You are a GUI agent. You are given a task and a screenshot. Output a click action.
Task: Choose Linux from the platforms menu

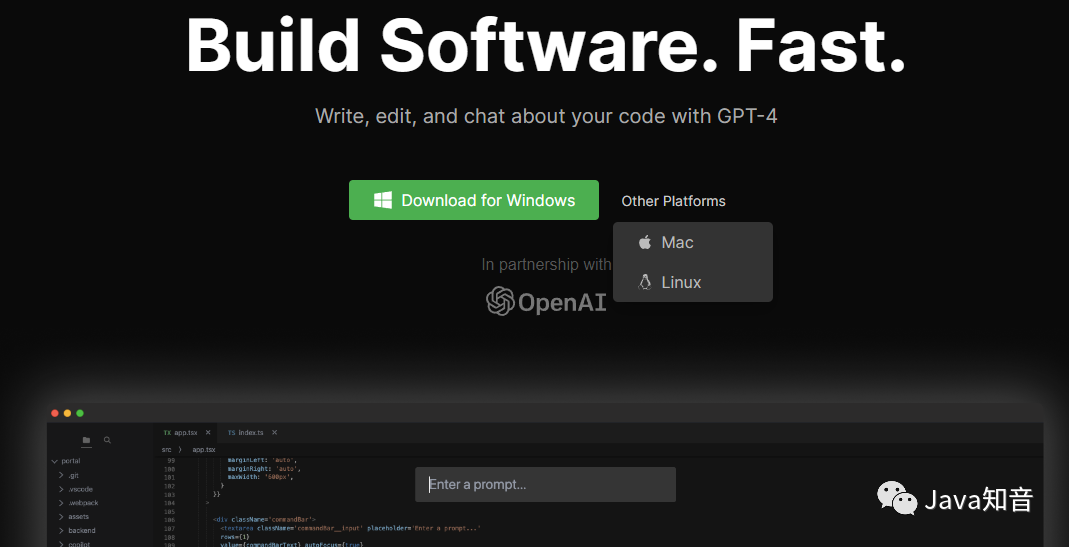(x=693, y=282)
